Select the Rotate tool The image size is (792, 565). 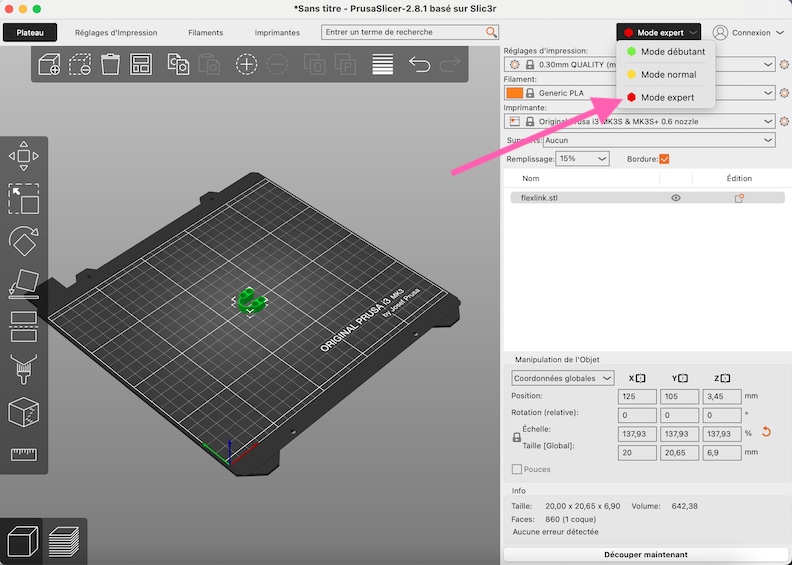coord(24,241)
